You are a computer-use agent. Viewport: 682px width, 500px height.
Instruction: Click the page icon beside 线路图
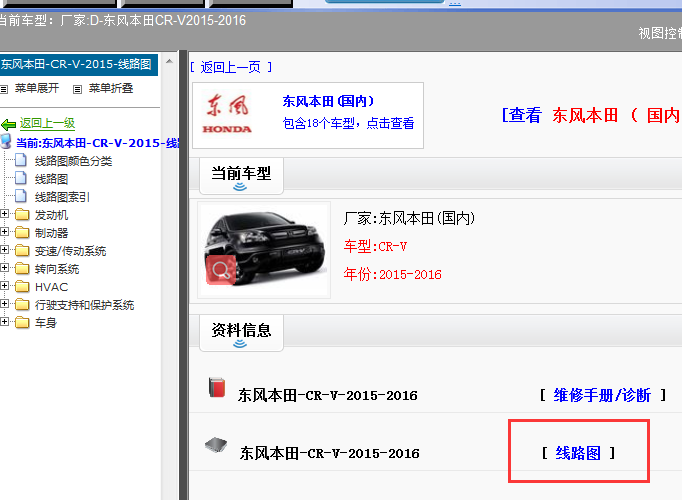pos(21,178)
